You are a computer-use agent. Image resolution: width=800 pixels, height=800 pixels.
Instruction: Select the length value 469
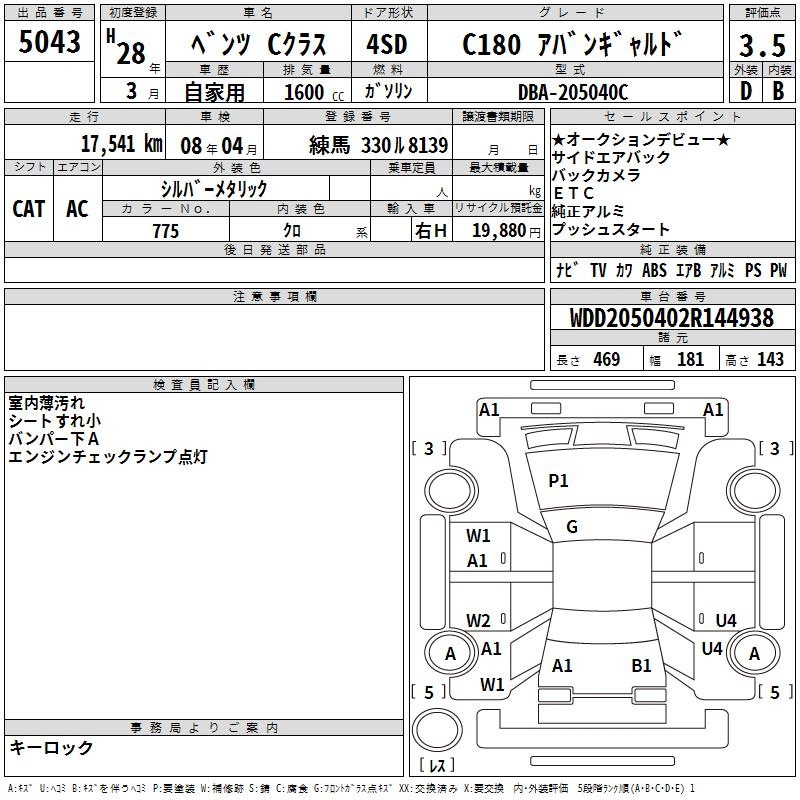607,360
